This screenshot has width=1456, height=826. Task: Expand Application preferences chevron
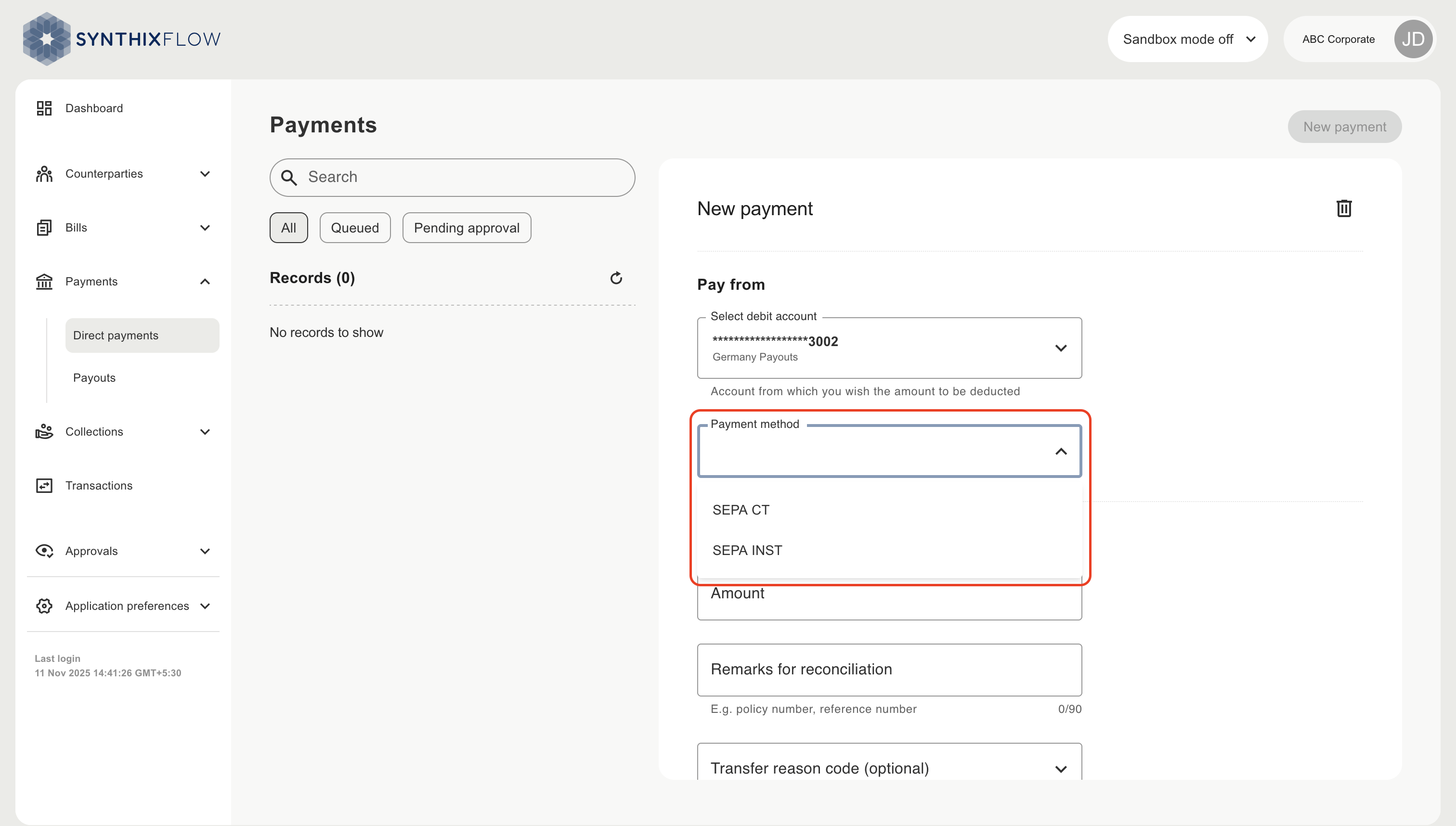click(206, 606)
